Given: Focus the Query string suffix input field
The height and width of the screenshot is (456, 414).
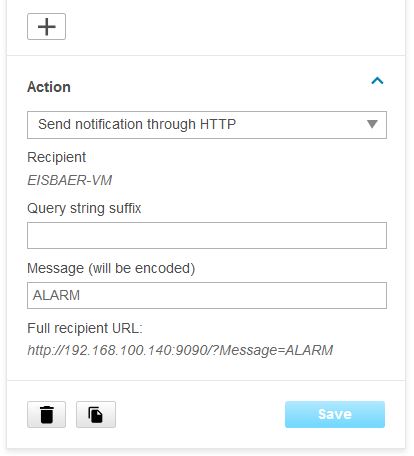Looking at the screenshot, I should (207, 235).
